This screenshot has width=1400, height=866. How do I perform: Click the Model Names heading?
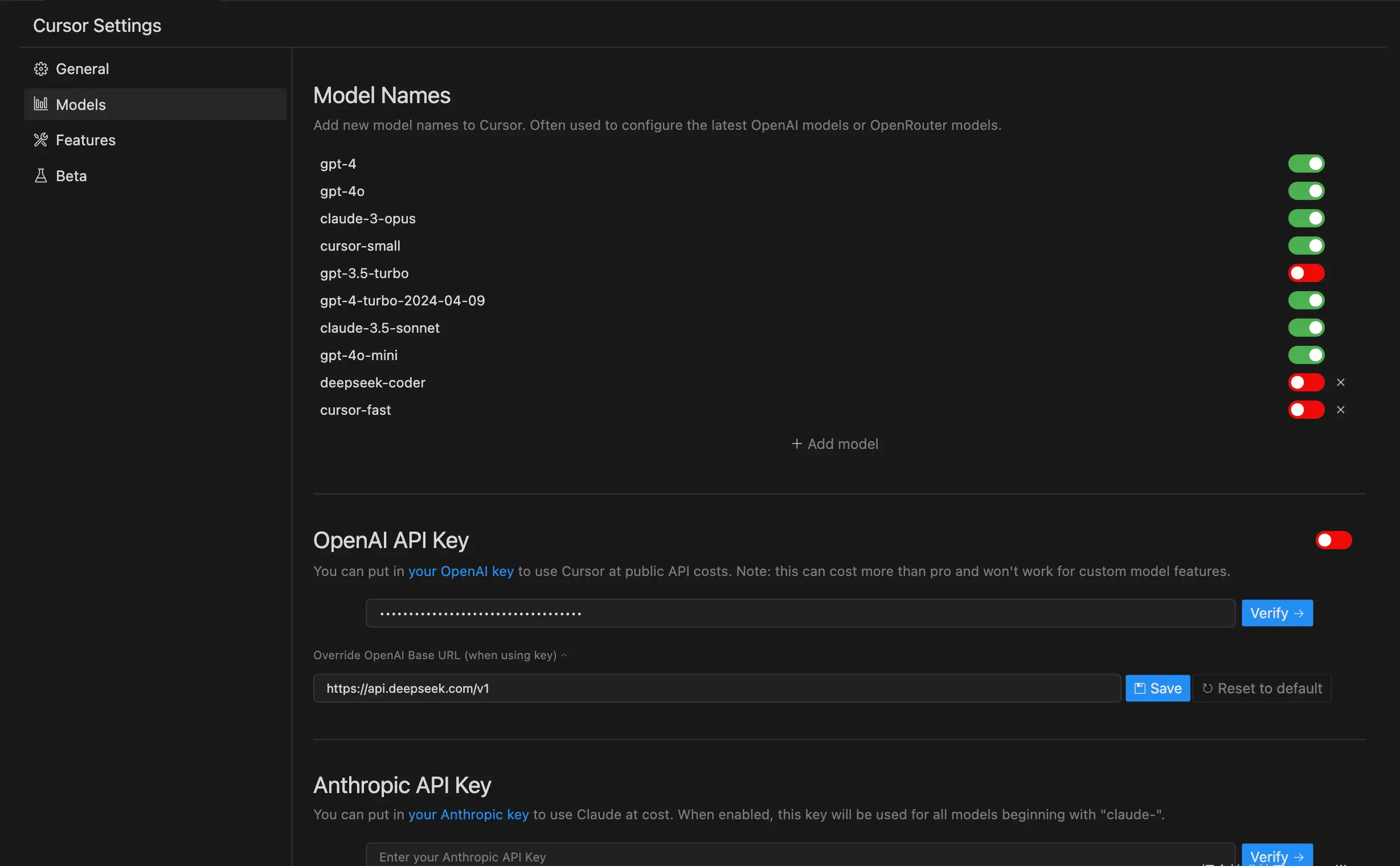pyautogui.click(x=382, y=95)
